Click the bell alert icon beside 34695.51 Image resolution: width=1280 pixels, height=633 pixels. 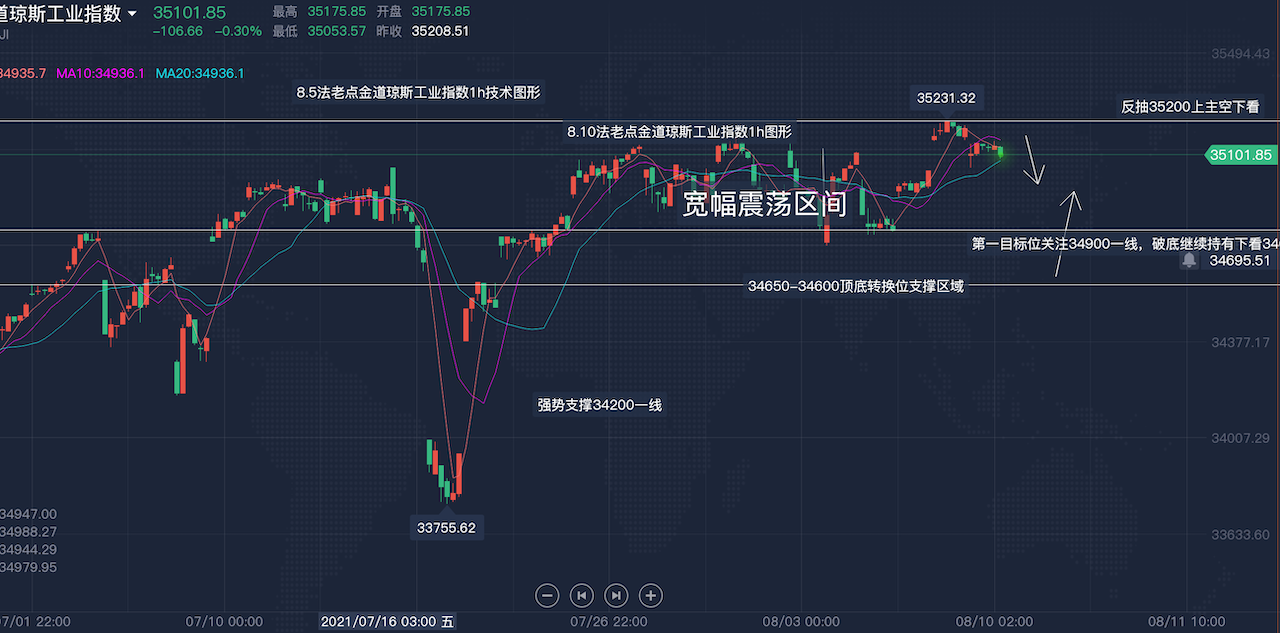(x=1189, y=260)
